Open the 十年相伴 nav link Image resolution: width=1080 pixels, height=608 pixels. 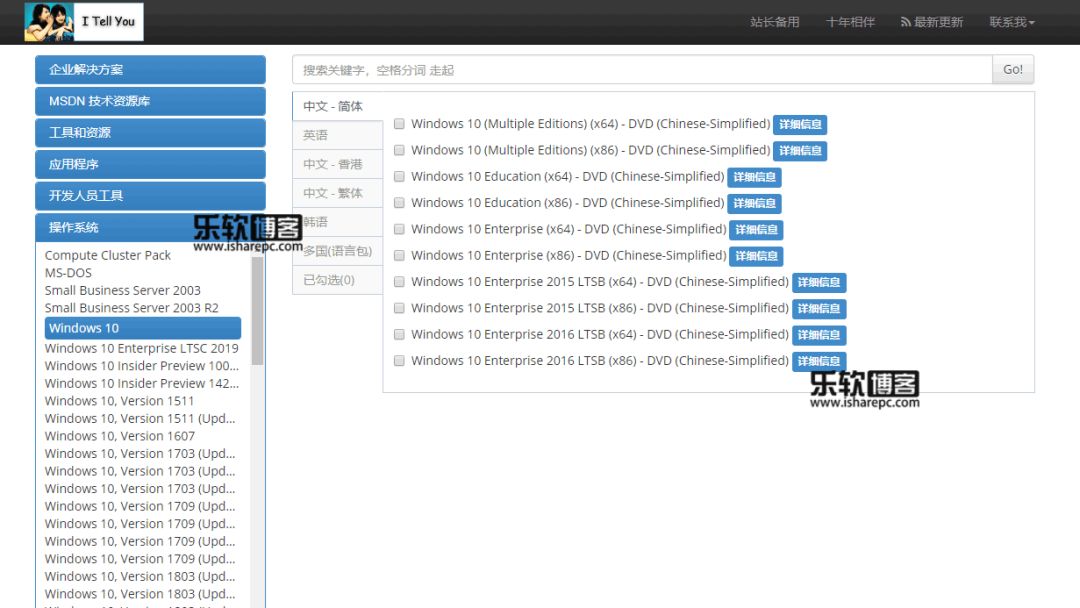850,22
